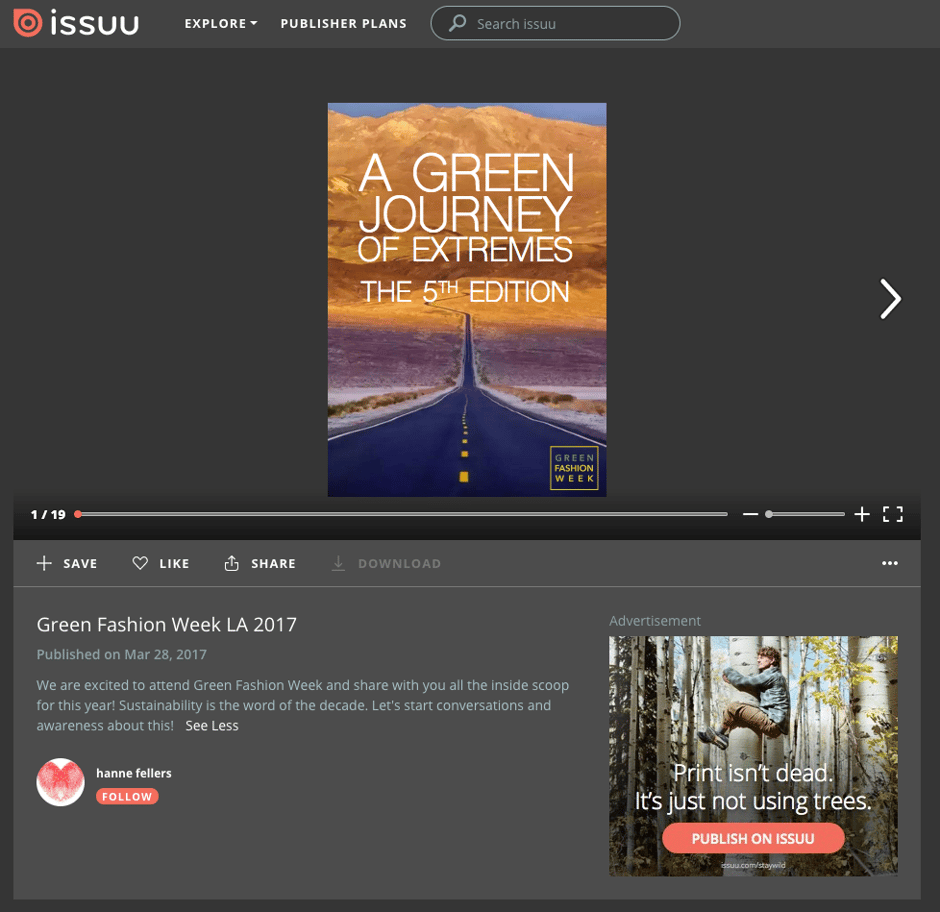940x912 pixels.
Task: Click the search magnifier icon
Action: 457,23
